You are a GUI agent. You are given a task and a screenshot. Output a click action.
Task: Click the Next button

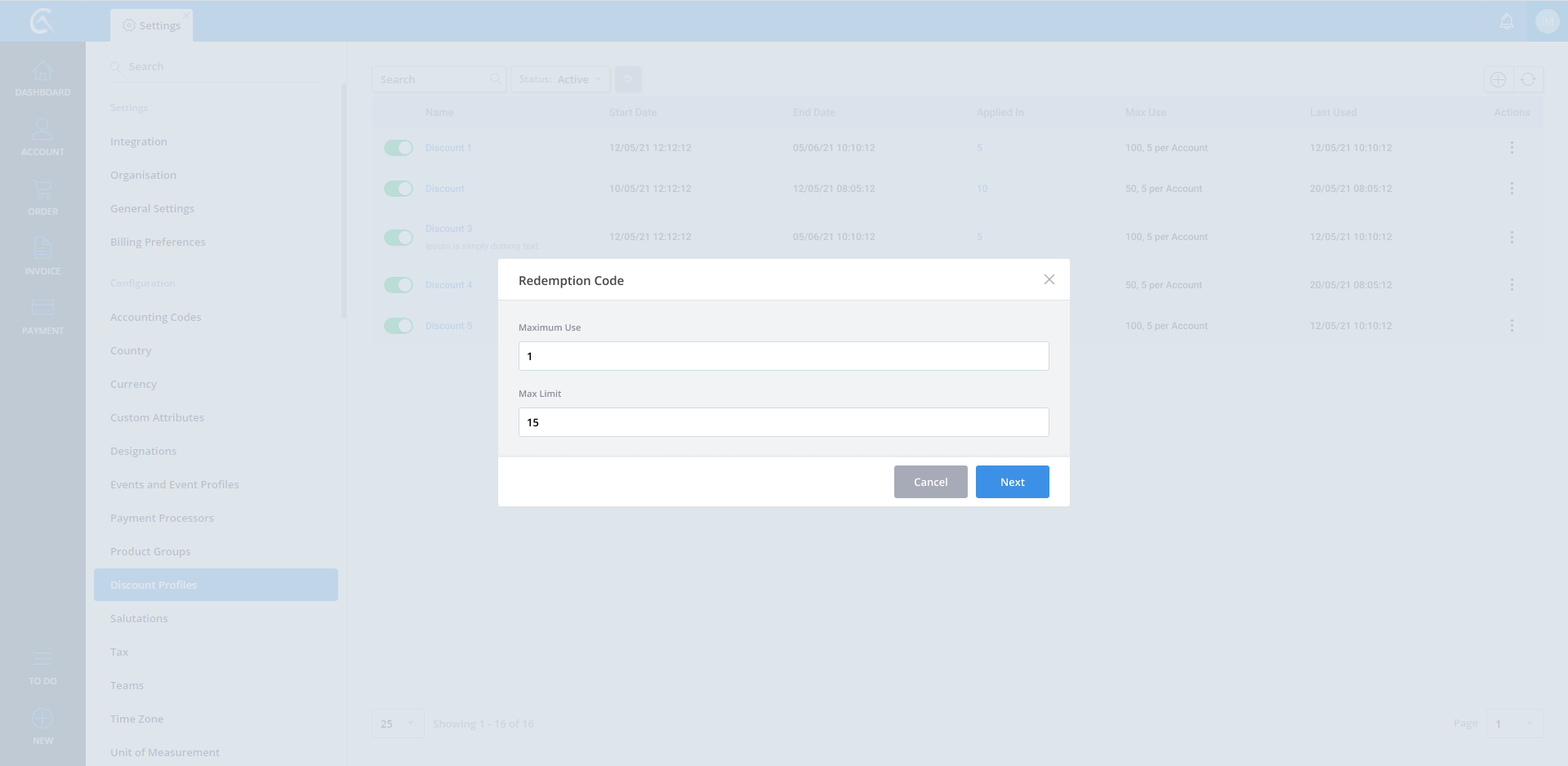click(1012, 482)
